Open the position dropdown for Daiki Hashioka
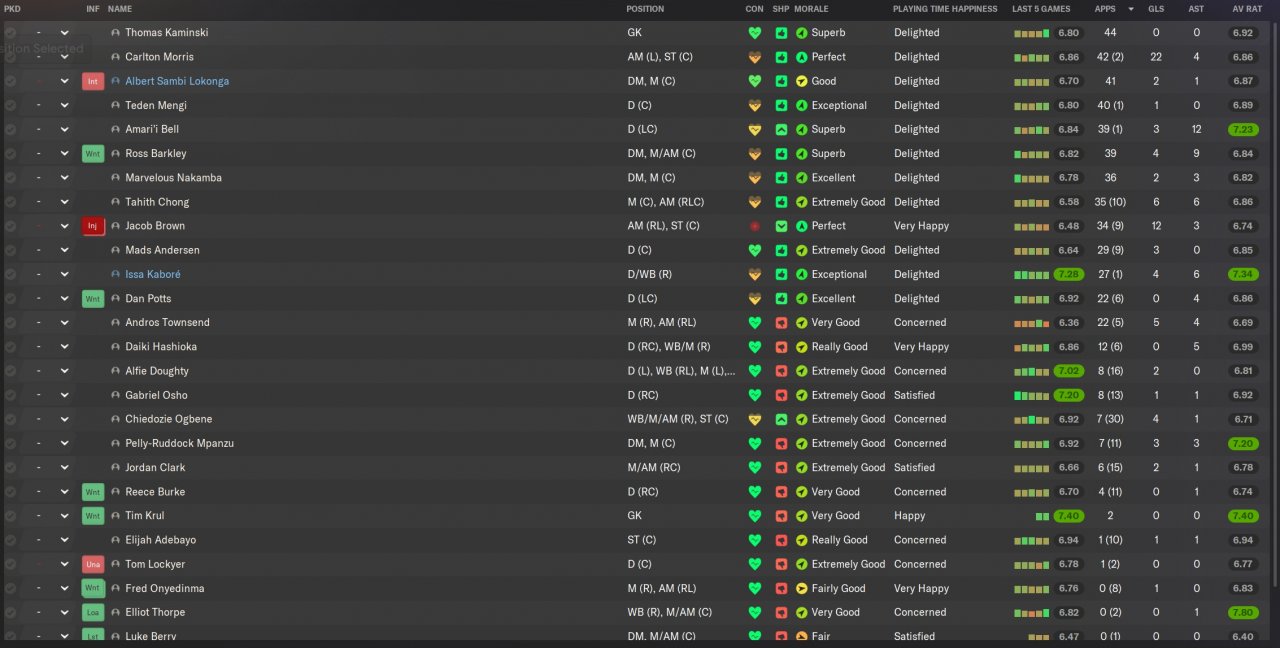This screenshot has height=648, width=1280. [64, 347]
